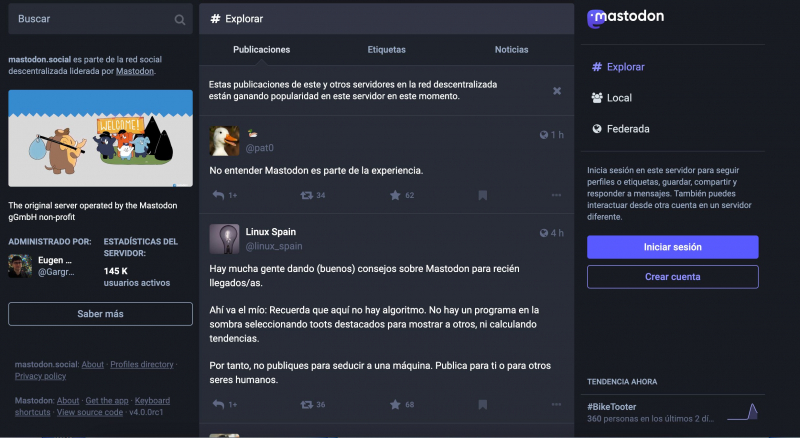Open the Profiles directory link
Screen dimensions: 800x438
click(x=142, y=364)
